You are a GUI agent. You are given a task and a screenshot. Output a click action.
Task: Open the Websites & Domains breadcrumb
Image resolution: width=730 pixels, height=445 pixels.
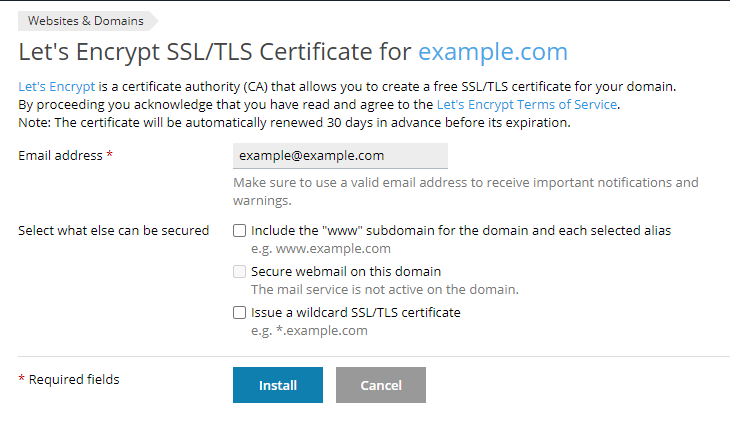pos(86,21)
